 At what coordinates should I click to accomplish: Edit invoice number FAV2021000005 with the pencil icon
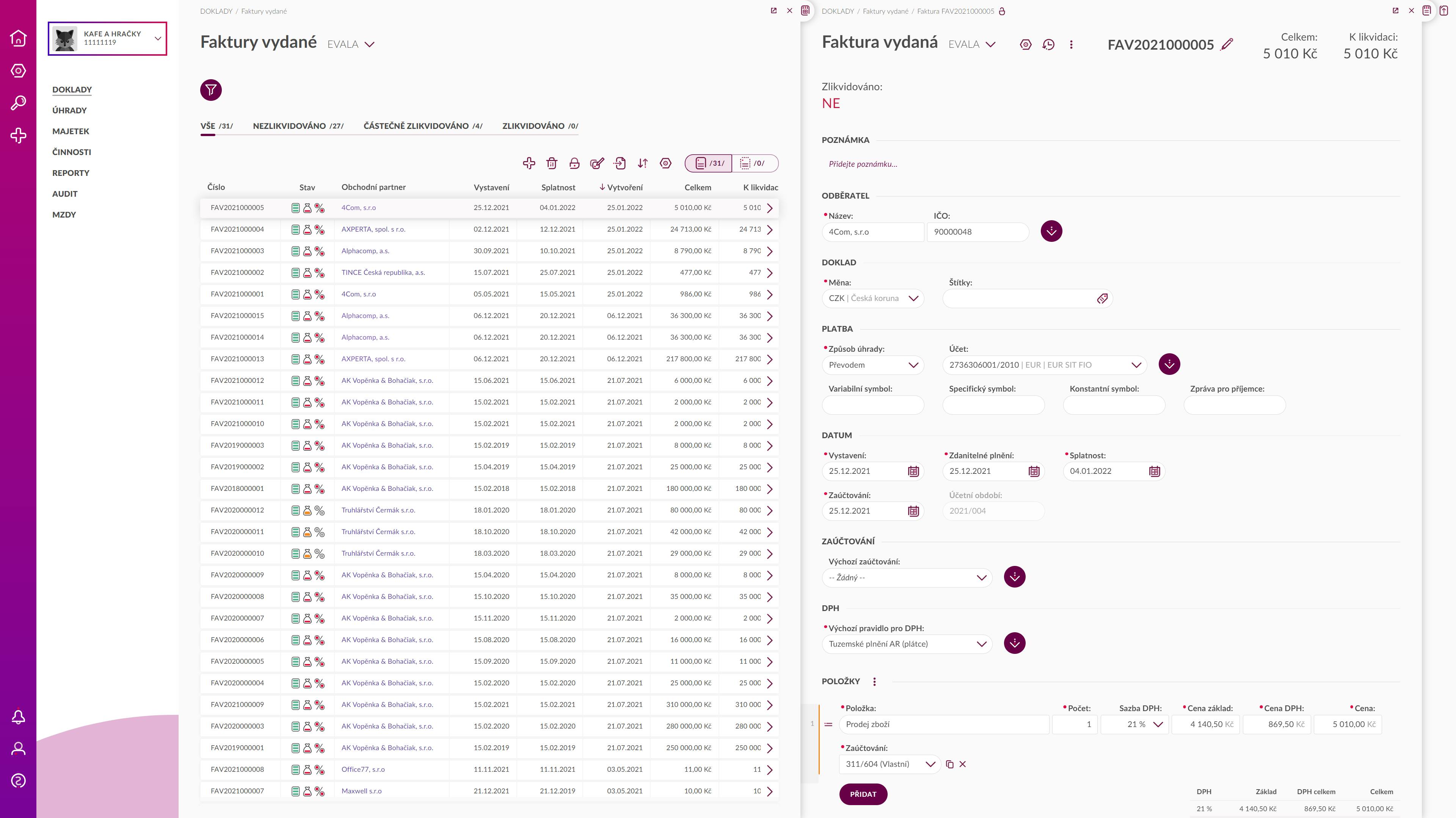1227,44
